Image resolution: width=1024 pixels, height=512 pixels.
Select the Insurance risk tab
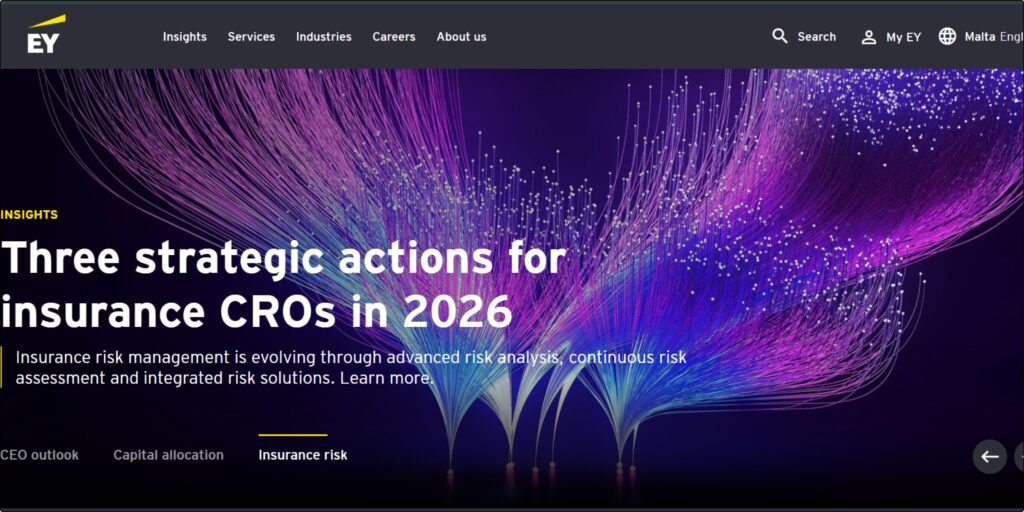coord(303,455)
